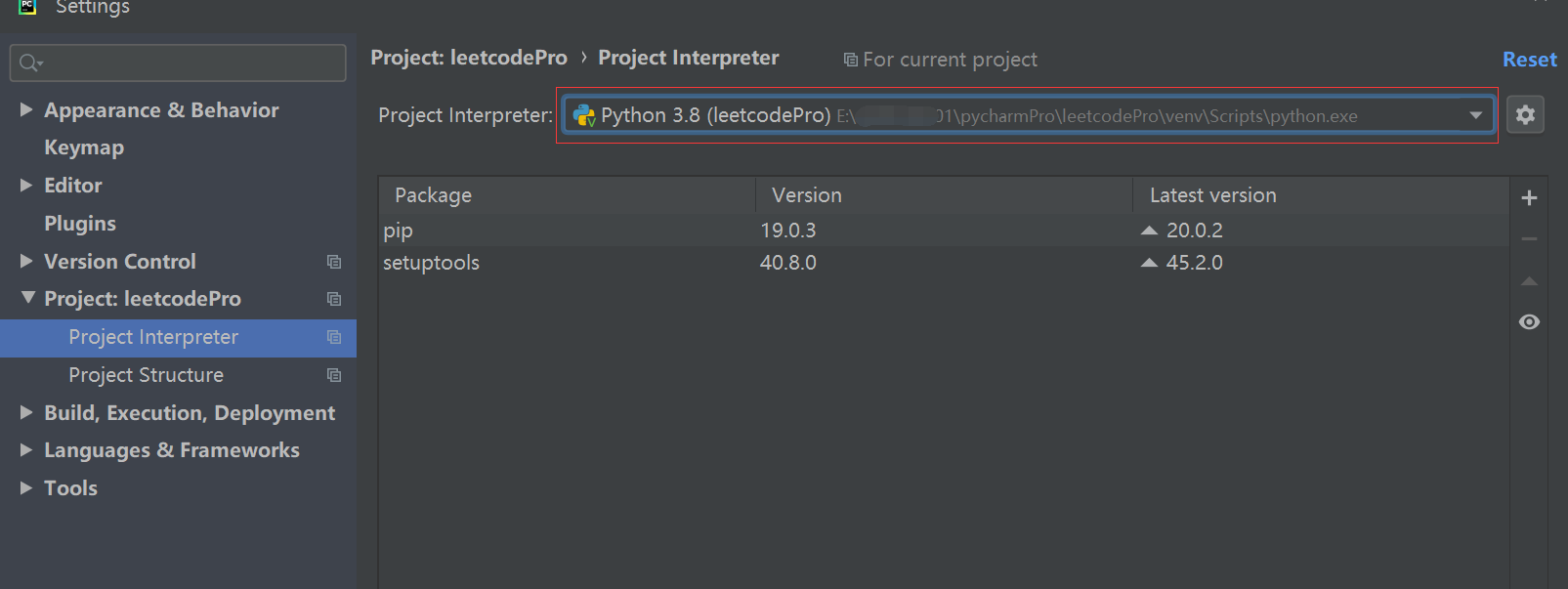
Task: Click the project-level icon beside Version Control
Action: [334, 262]
